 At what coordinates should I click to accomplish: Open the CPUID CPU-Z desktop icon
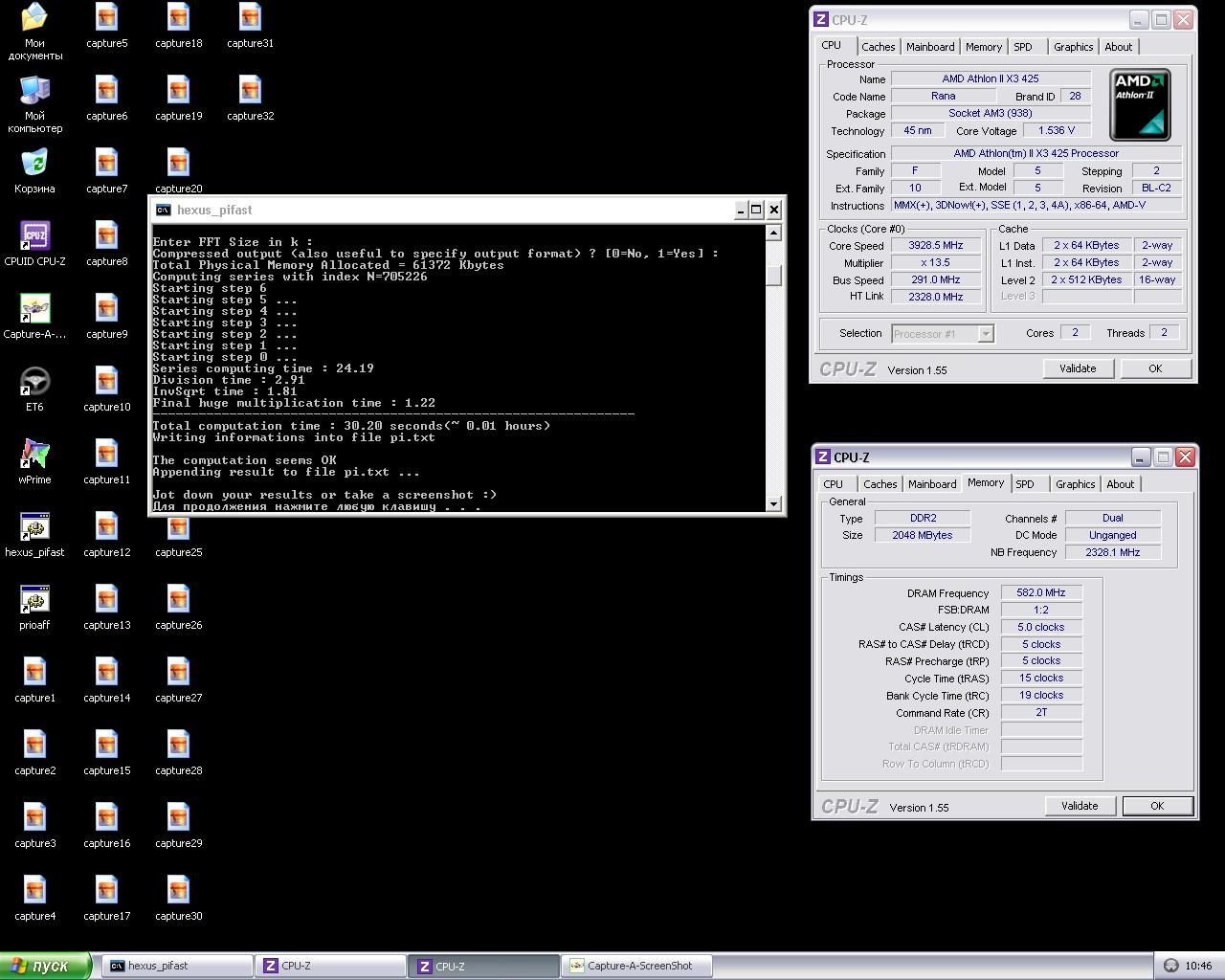[34, 243]
